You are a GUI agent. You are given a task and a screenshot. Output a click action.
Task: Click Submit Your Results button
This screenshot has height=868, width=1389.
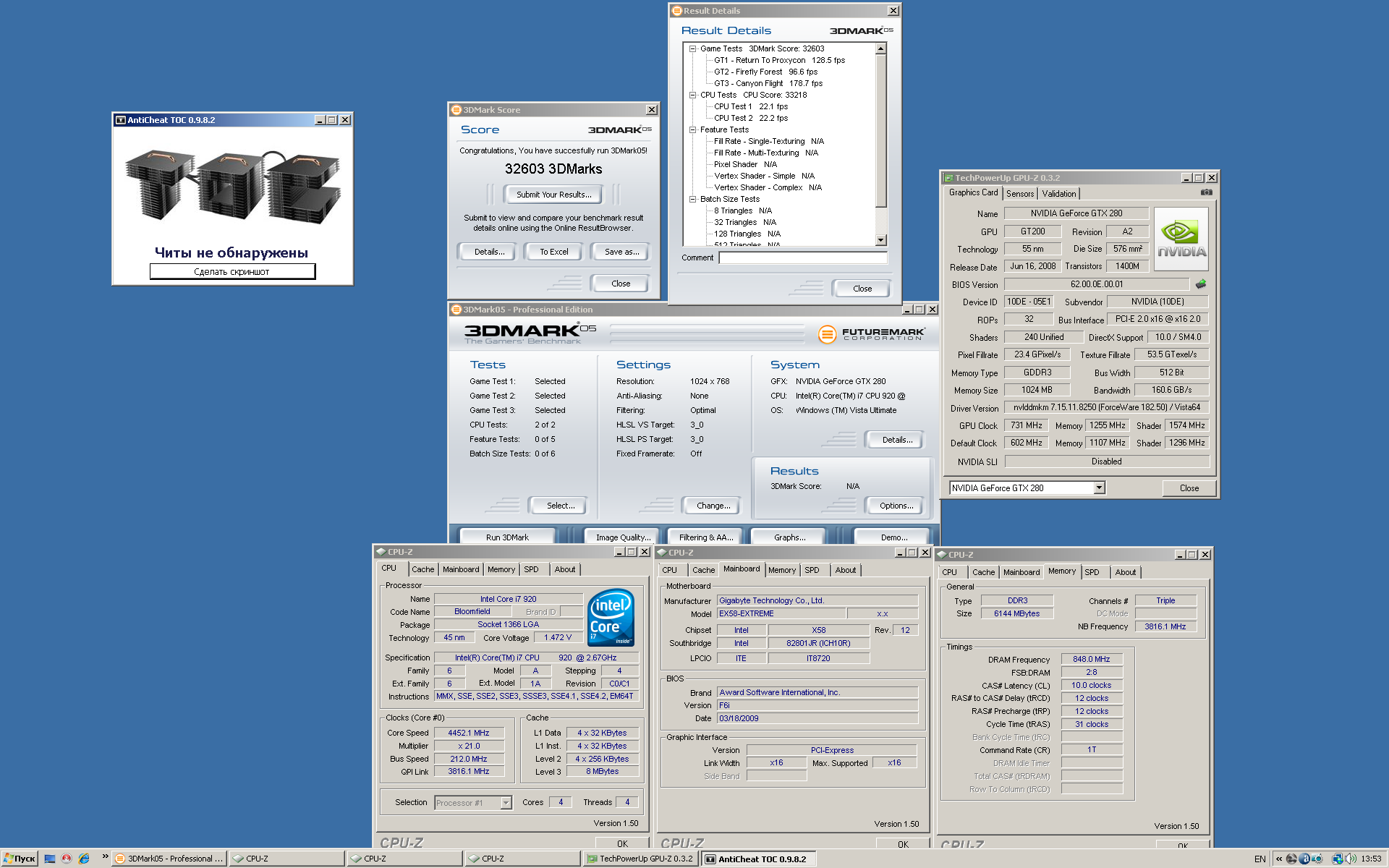554,195
